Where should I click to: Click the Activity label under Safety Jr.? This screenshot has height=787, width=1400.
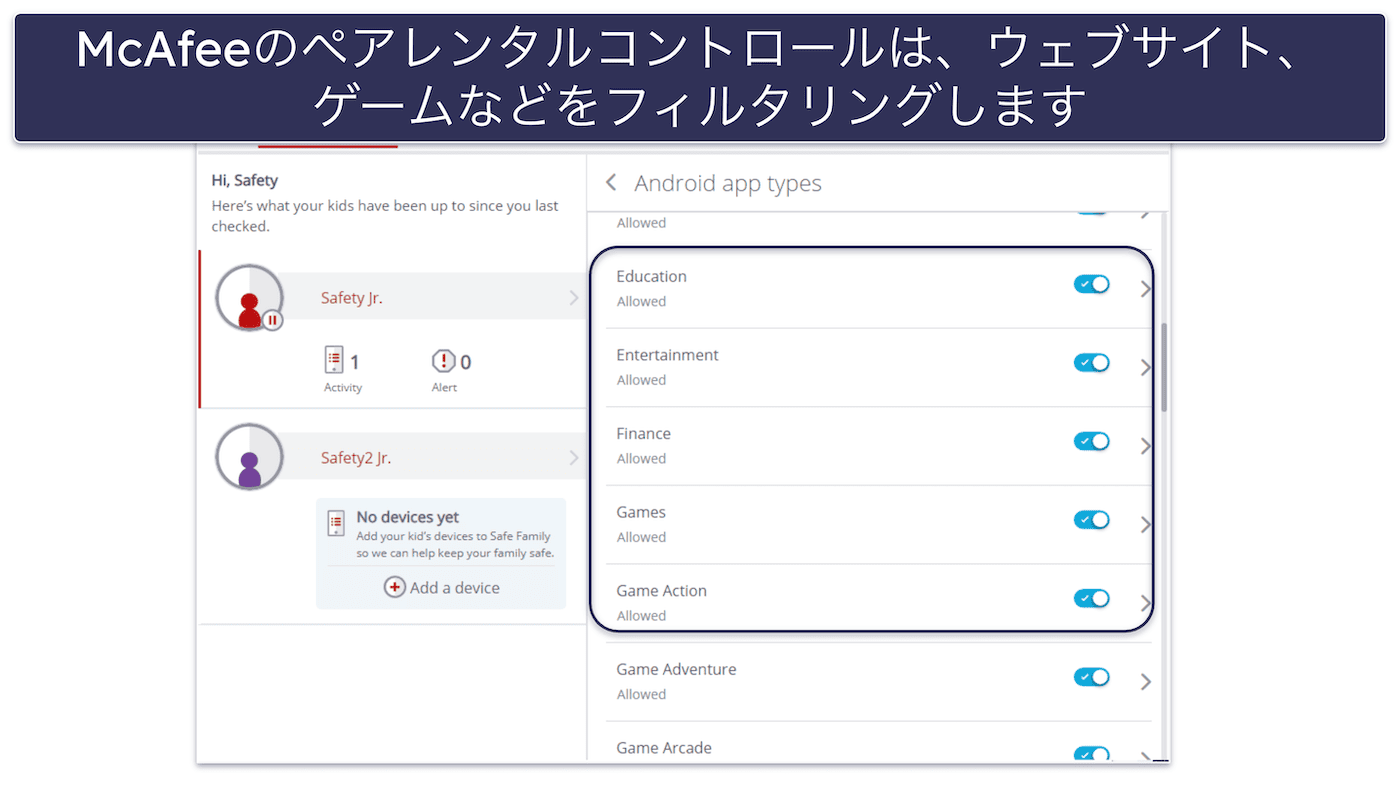(x=343, y=387)
